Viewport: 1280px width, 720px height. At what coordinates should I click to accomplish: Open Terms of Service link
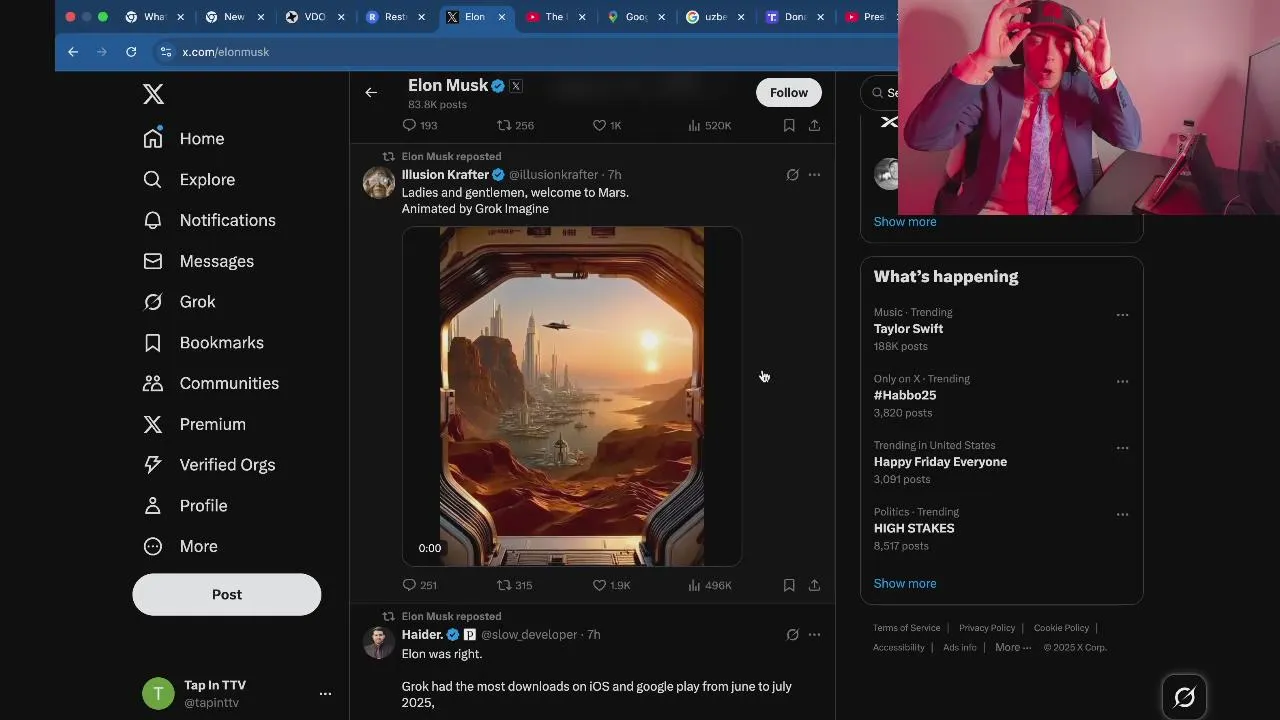click(x=906, y=628)
